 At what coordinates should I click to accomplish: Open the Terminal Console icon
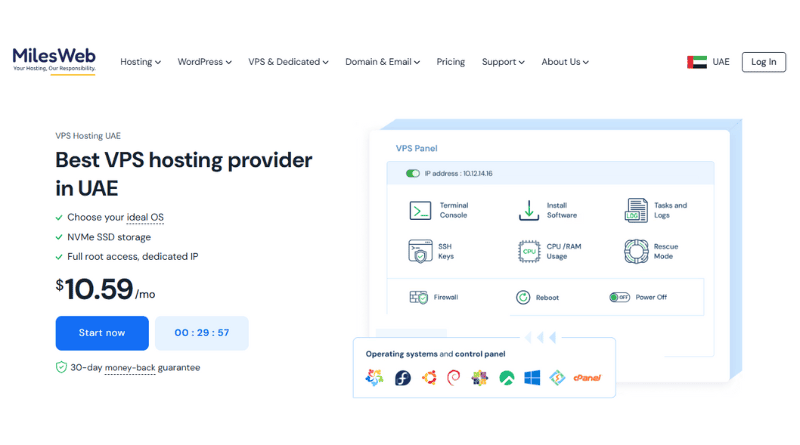420,210
